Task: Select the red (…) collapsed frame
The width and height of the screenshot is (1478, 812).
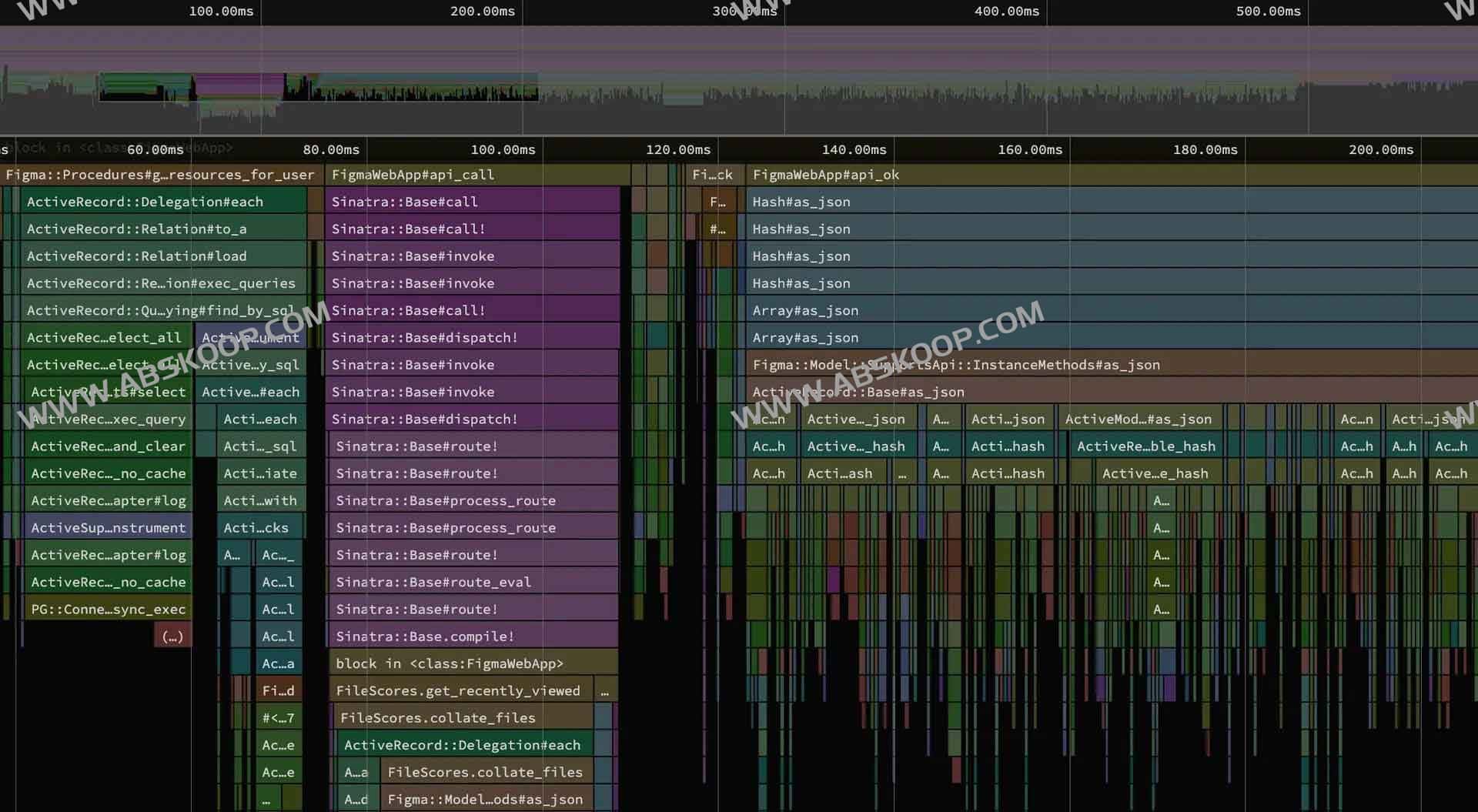Action: click(x=172, y=637)
